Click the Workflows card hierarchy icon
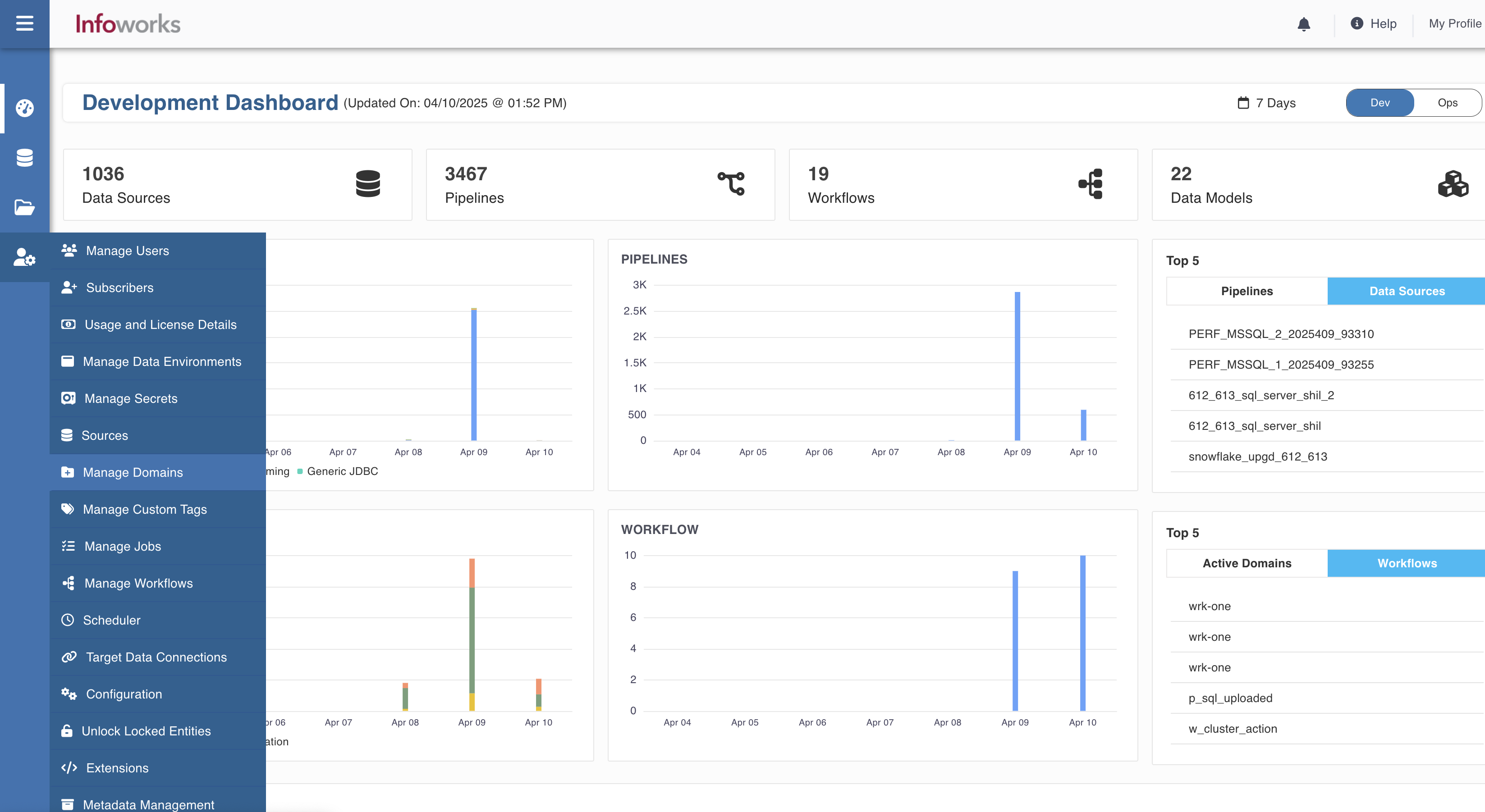Image resolution: width=1485 pixels, height=812 pixels. (x=1091, y=184)
